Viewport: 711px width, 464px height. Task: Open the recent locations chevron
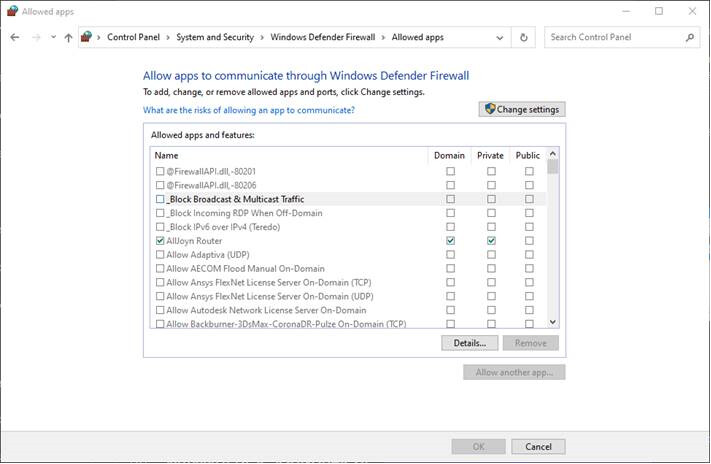click(53, 37)
